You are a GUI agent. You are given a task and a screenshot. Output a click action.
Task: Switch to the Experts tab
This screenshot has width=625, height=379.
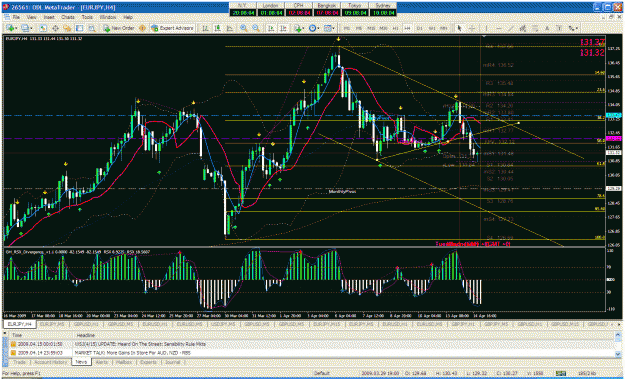click(148, 362)
